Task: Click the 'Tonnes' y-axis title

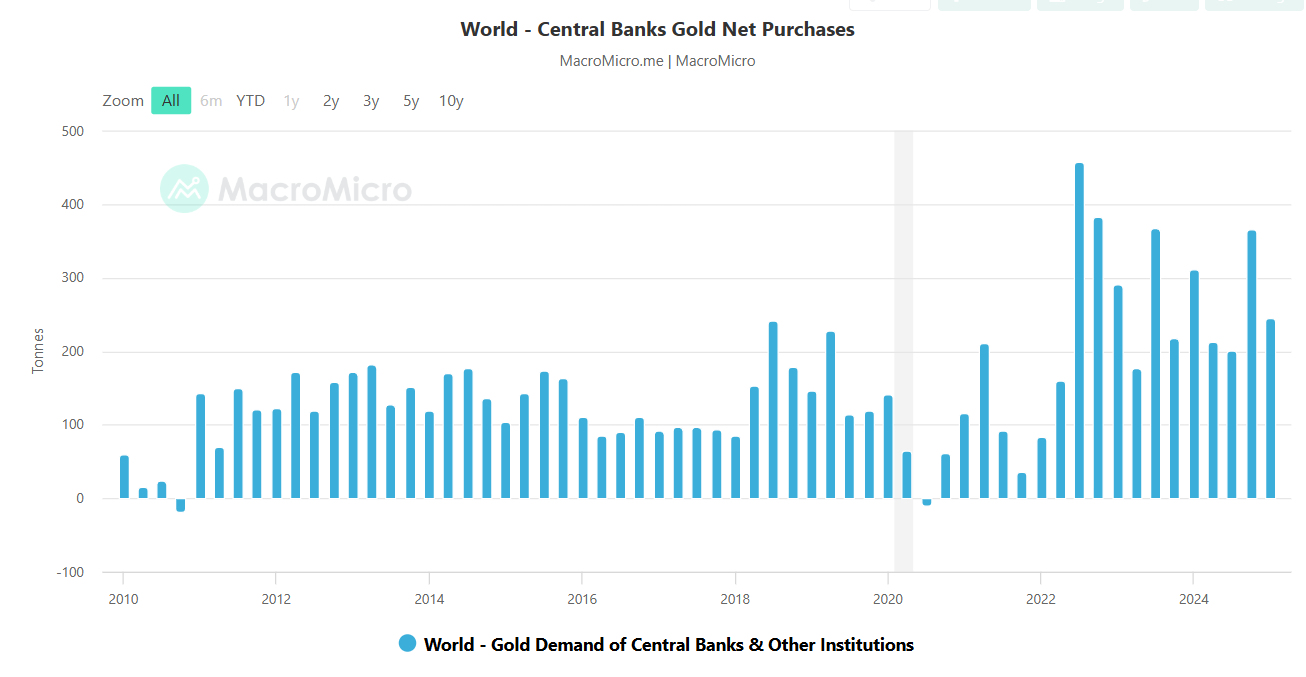Action: 39,351
